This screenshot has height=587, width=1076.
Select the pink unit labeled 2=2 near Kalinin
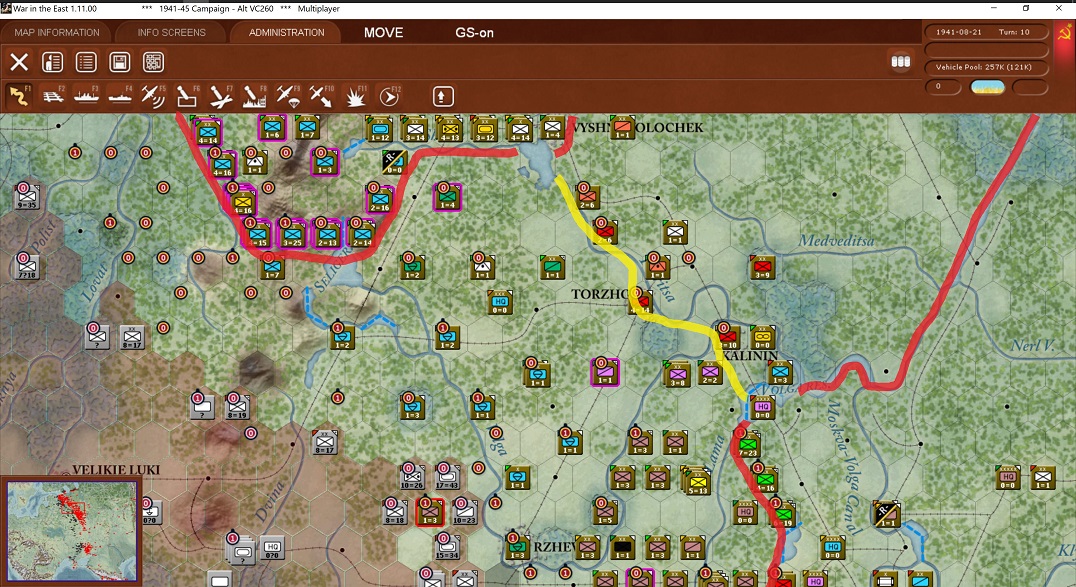pos(710,373)
